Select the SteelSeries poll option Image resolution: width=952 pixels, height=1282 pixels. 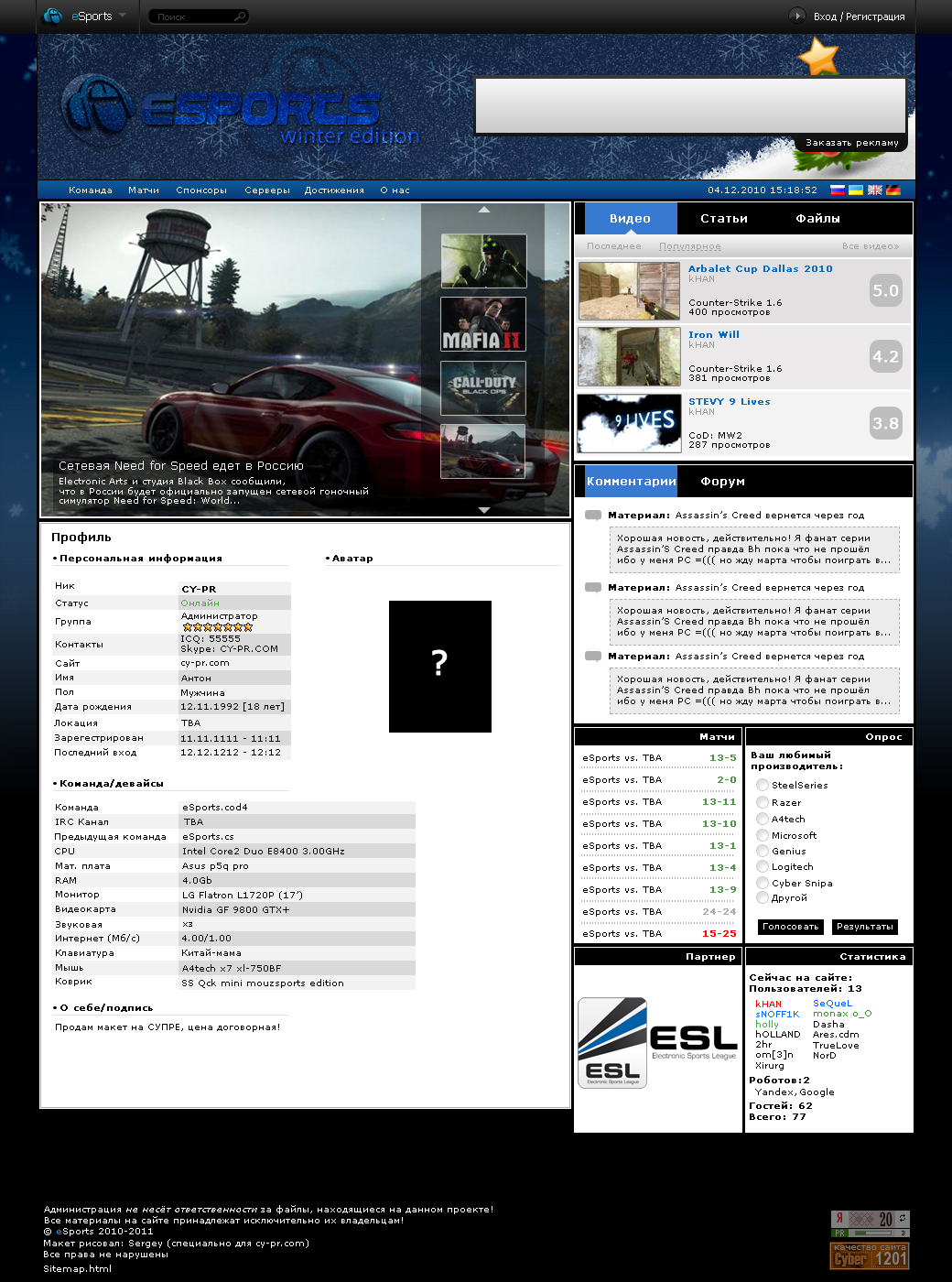tap(763, 785)
